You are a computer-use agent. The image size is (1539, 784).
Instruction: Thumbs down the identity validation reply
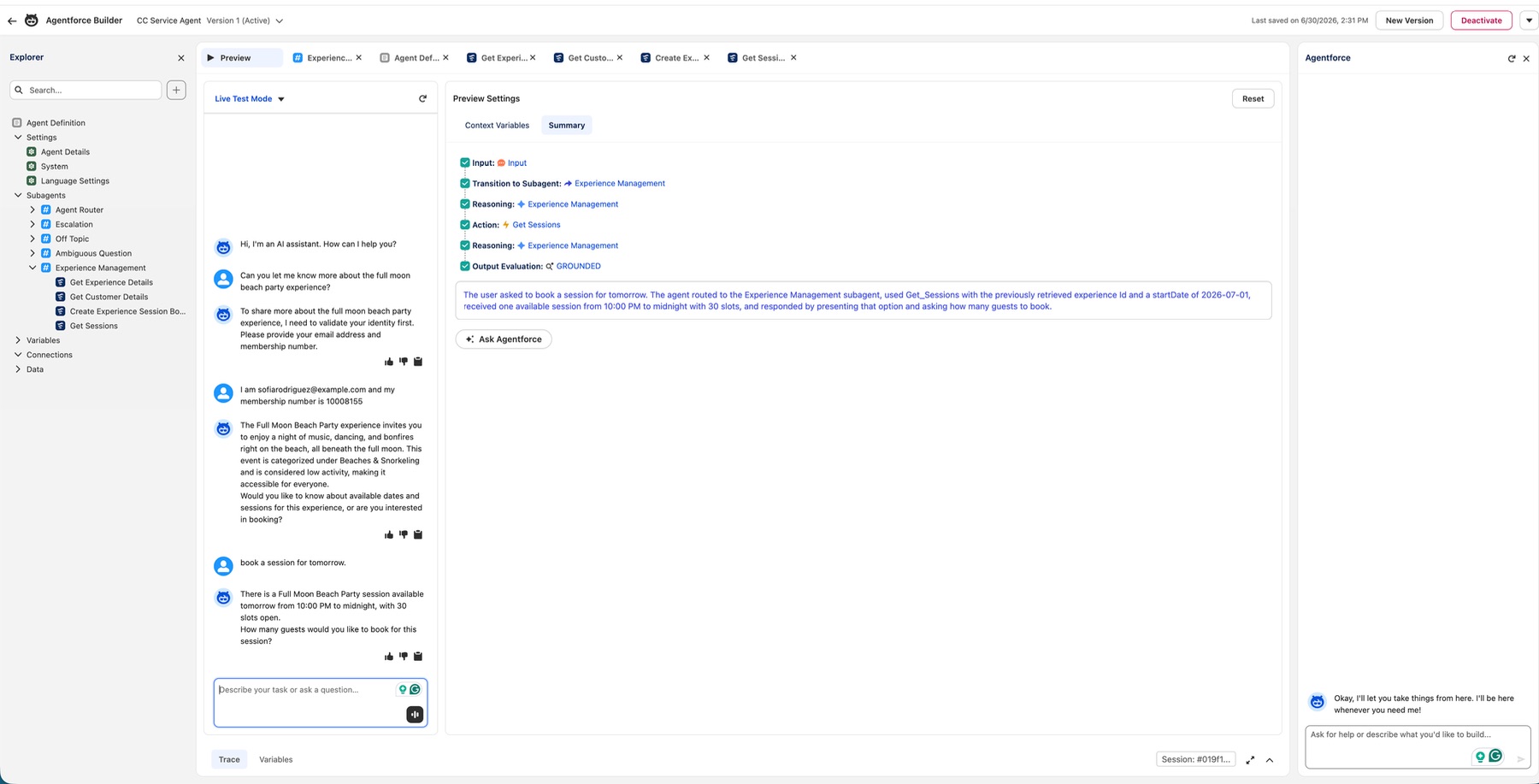(x=404, y=362)
